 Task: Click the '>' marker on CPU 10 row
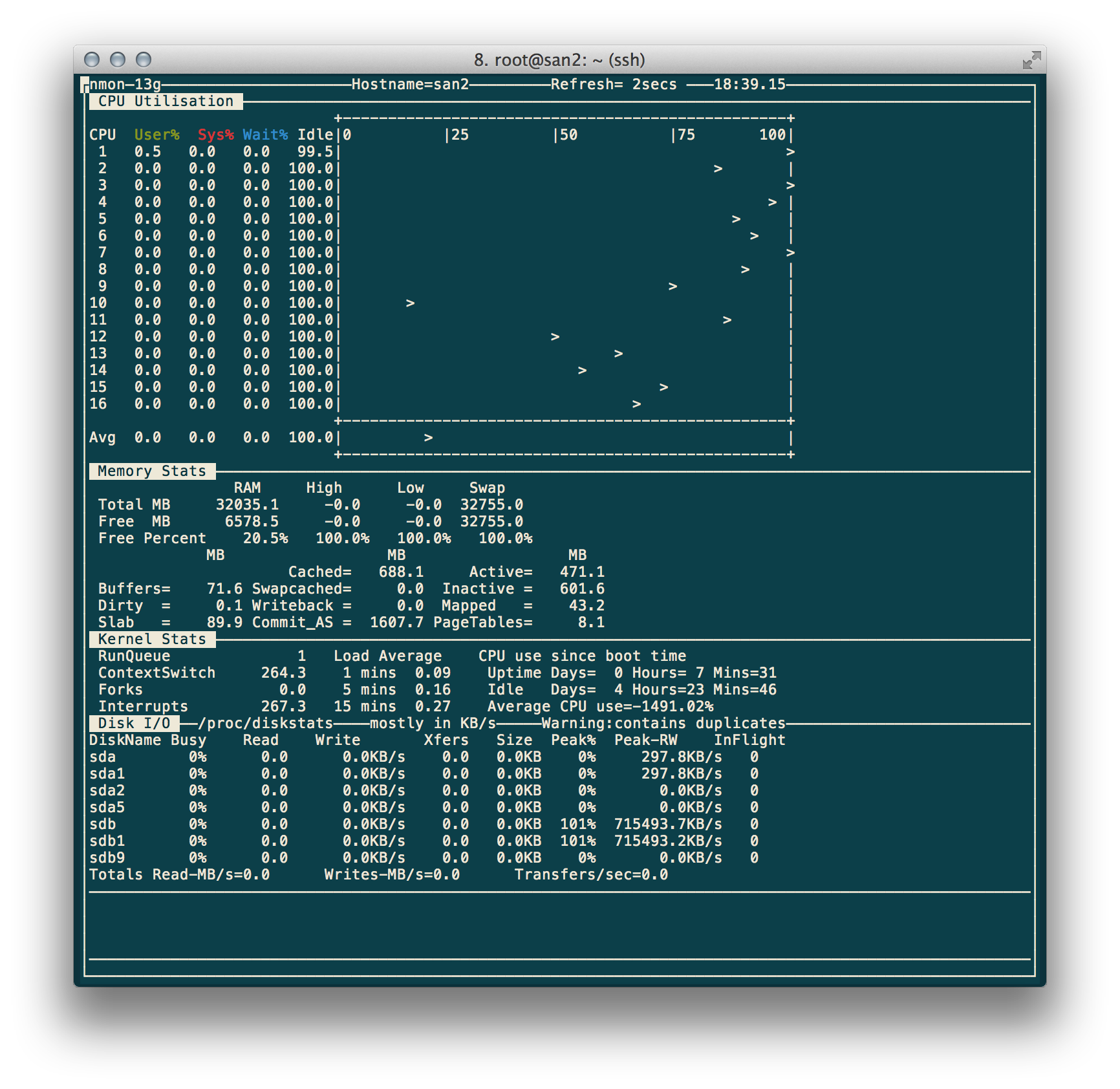click(410, 303)
